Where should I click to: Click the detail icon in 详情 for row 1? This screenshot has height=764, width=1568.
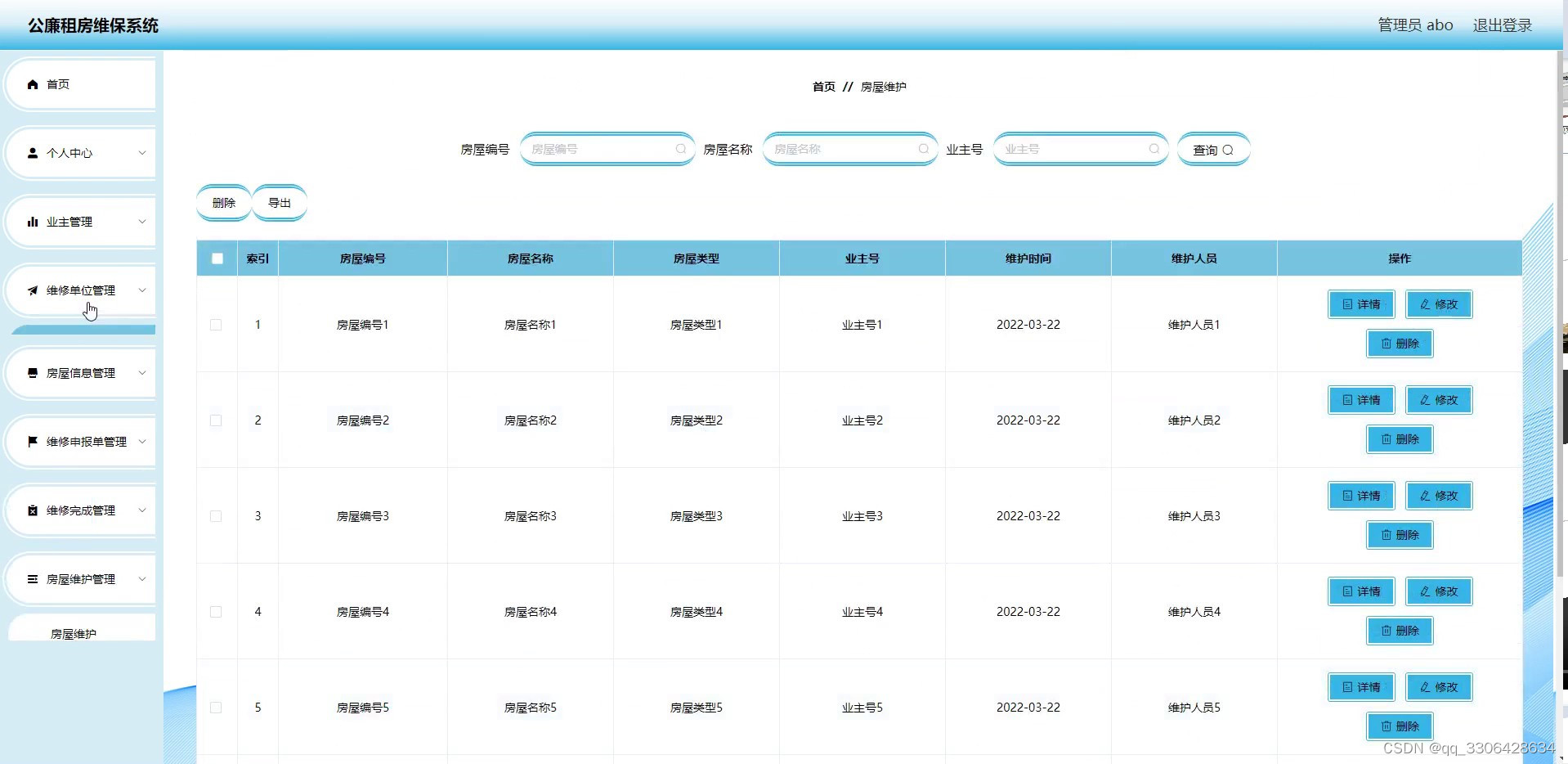point(1347,304)
